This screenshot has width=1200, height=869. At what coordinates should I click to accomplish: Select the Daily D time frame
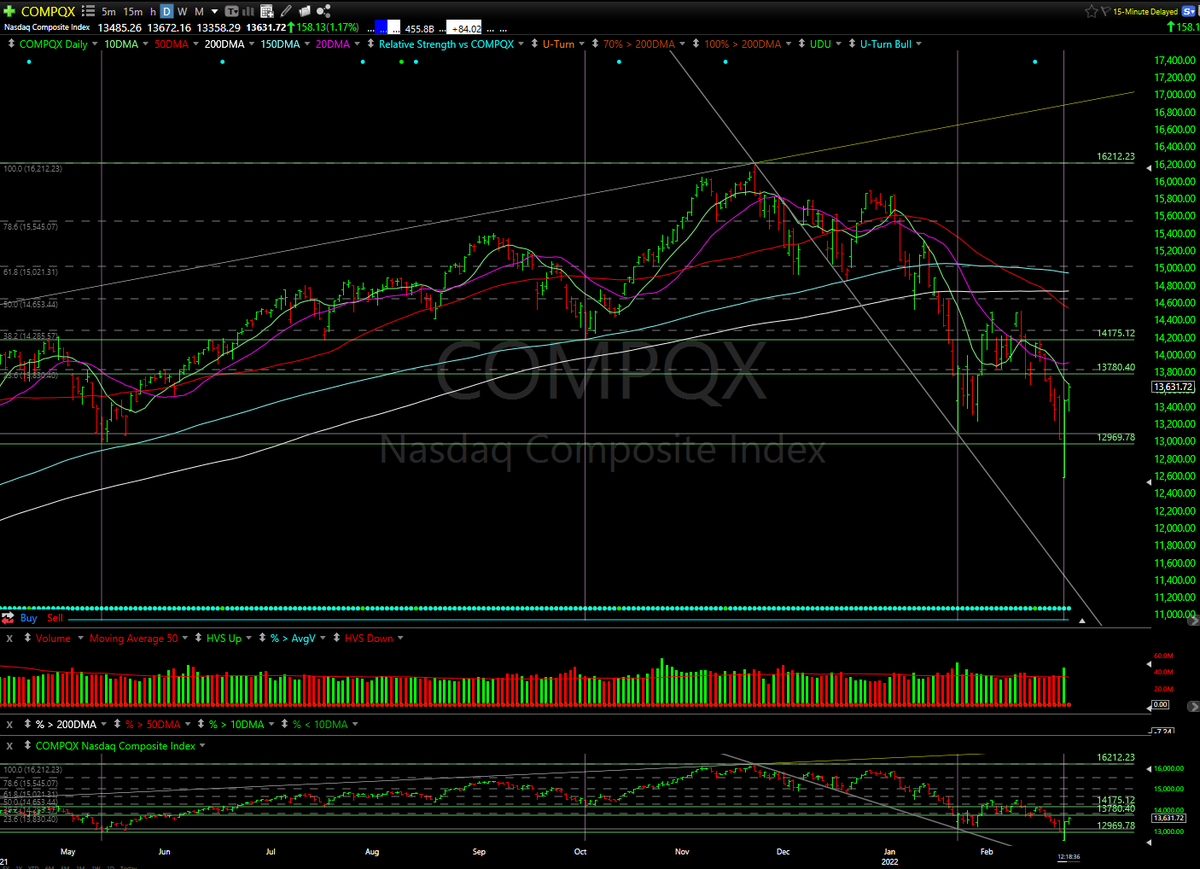168,11
